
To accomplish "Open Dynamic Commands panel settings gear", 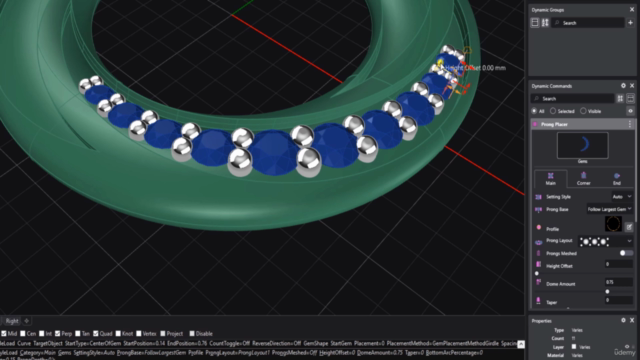I will 623,86.
